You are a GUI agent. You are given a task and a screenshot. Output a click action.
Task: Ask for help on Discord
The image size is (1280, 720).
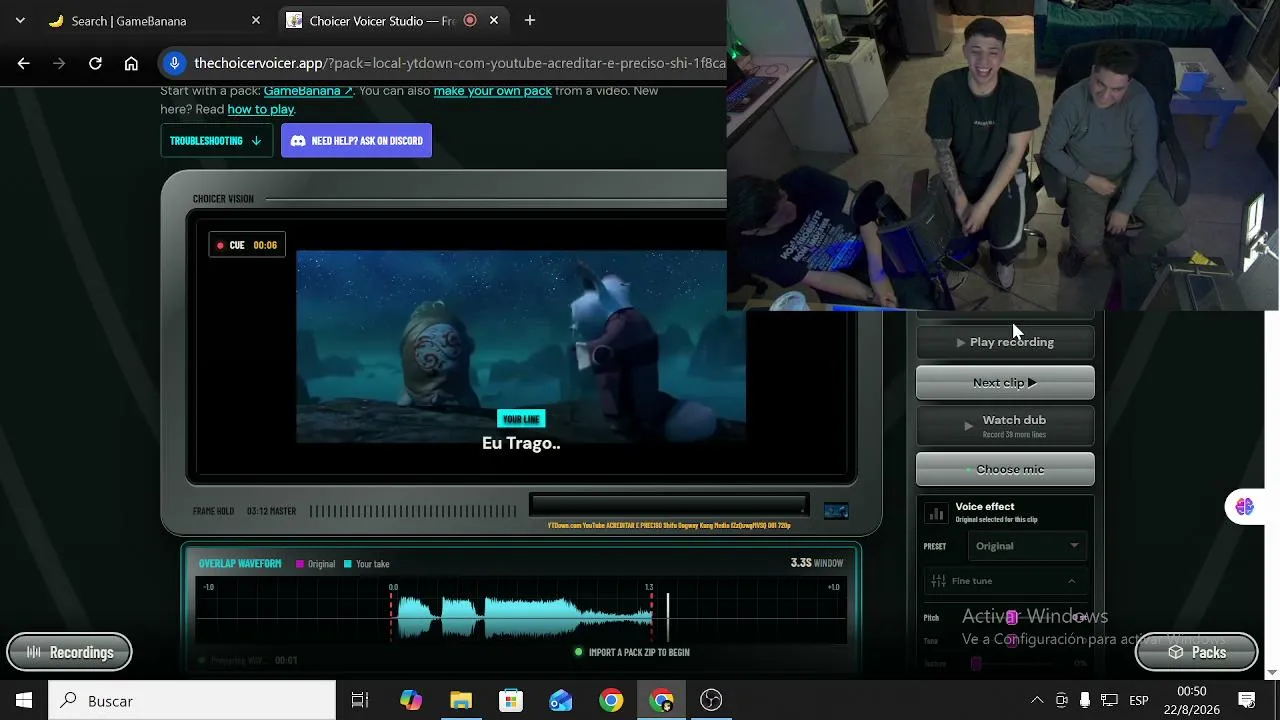[x=356, y=141]
